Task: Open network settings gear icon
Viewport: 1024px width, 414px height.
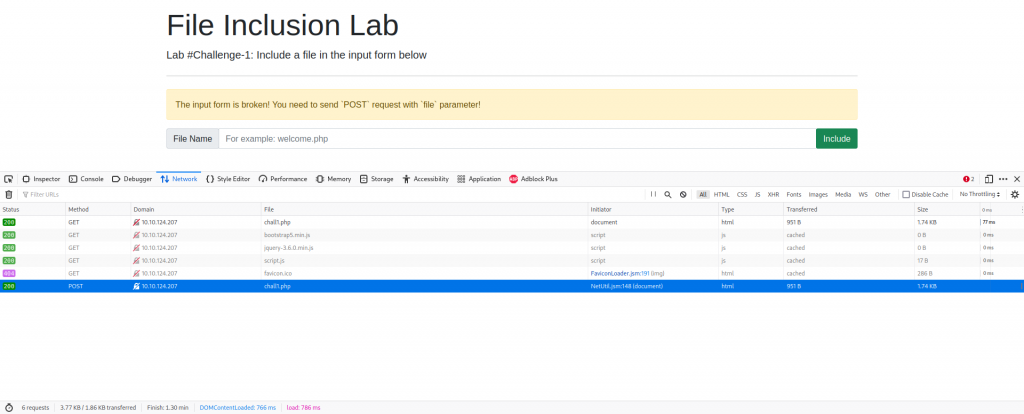Action: tap(1015, 194)
